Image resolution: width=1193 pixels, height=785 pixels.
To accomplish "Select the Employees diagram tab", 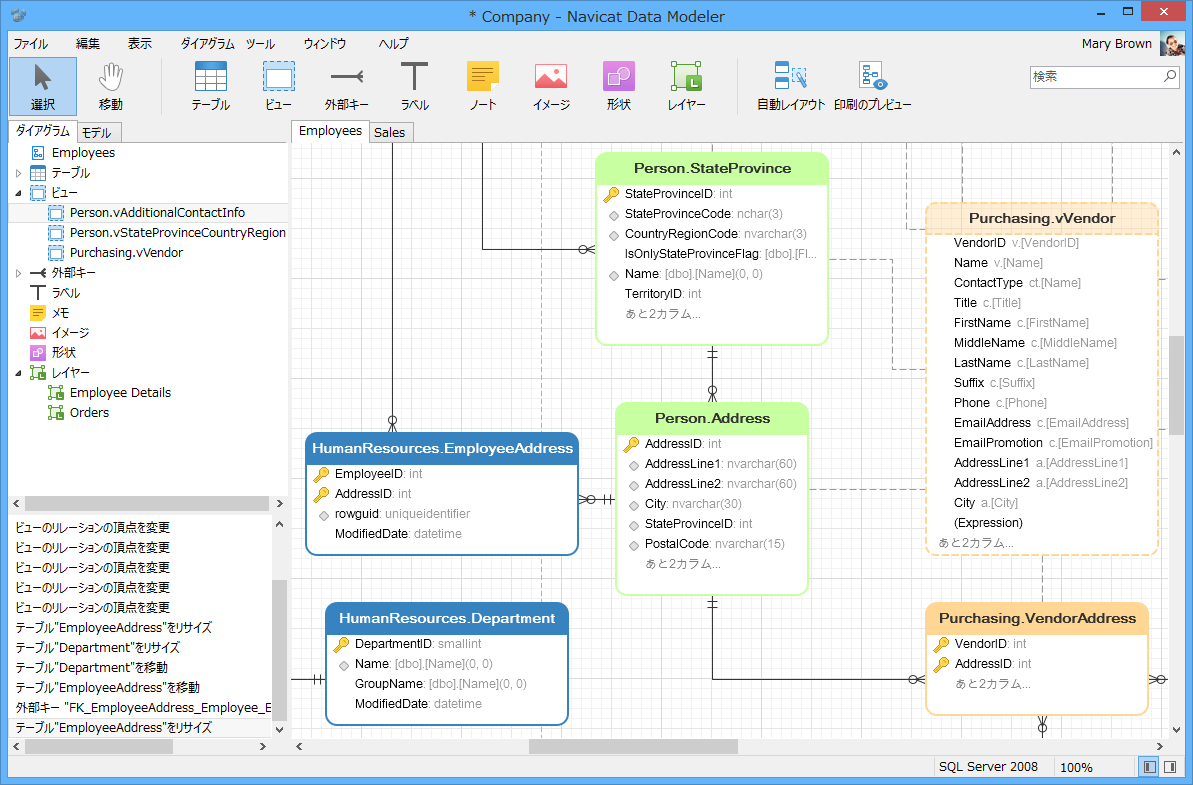I will (x=330, y=131).
